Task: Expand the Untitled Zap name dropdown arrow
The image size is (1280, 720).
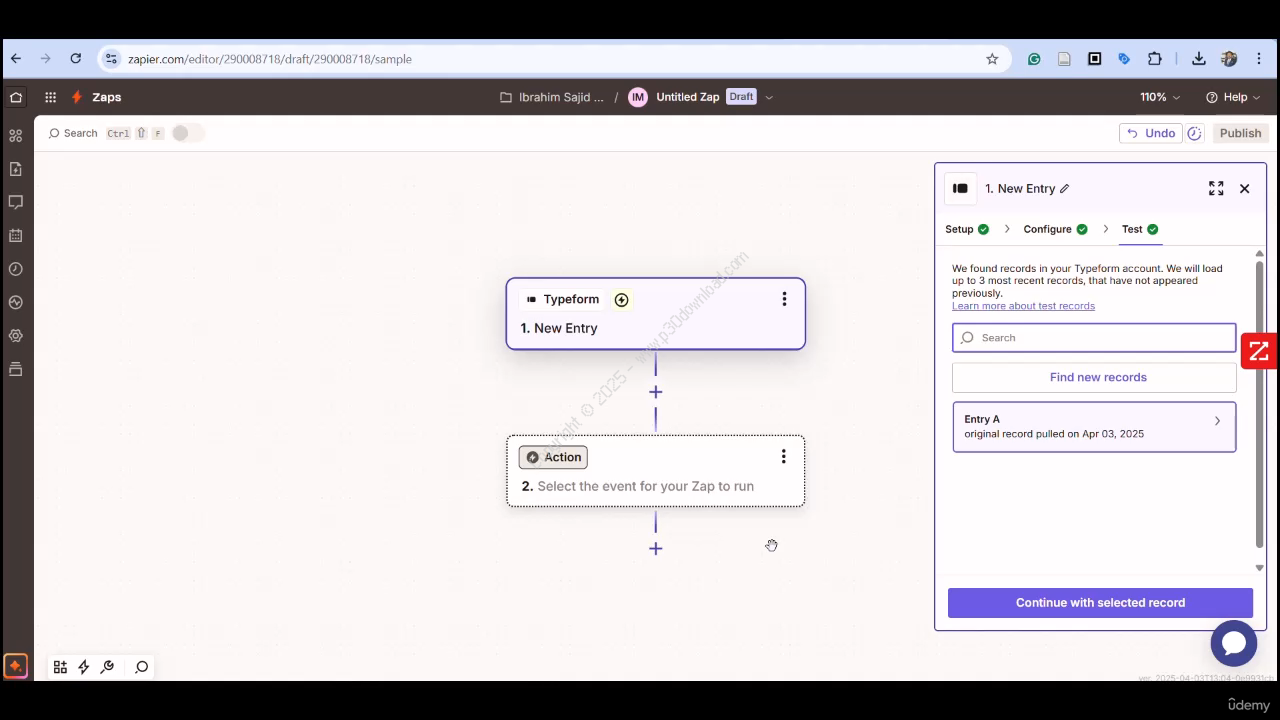Action: tap(769, 97)
